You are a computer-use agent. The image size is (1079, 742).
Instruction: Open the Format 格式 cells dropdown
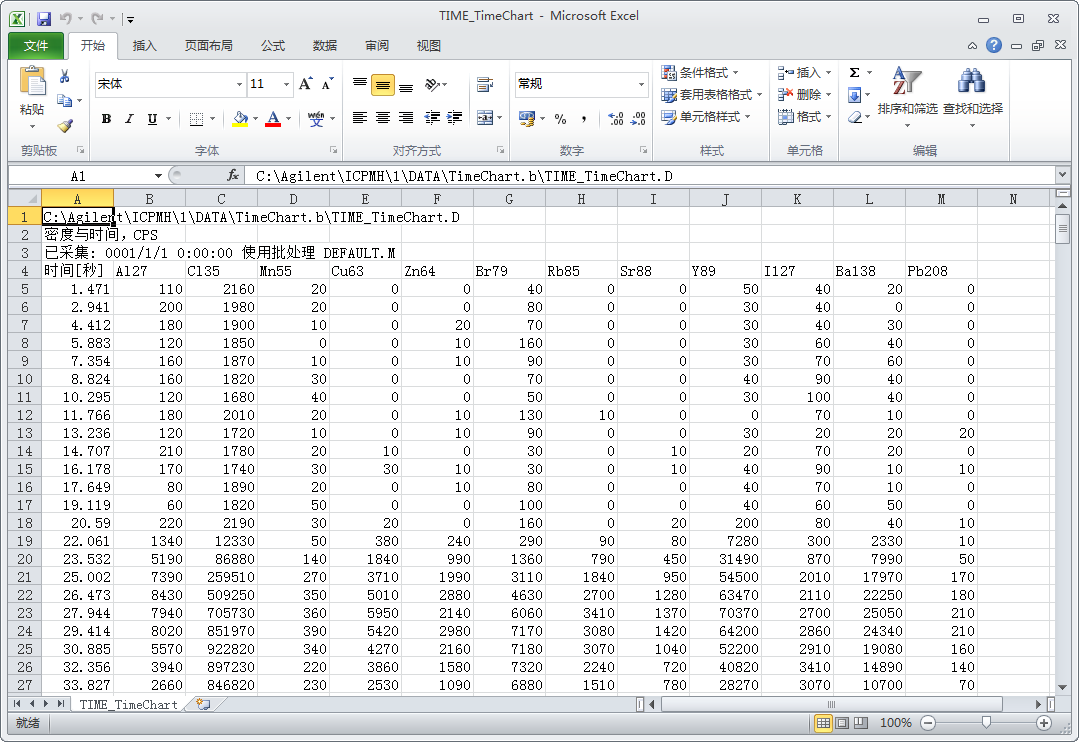pos(804,117)
